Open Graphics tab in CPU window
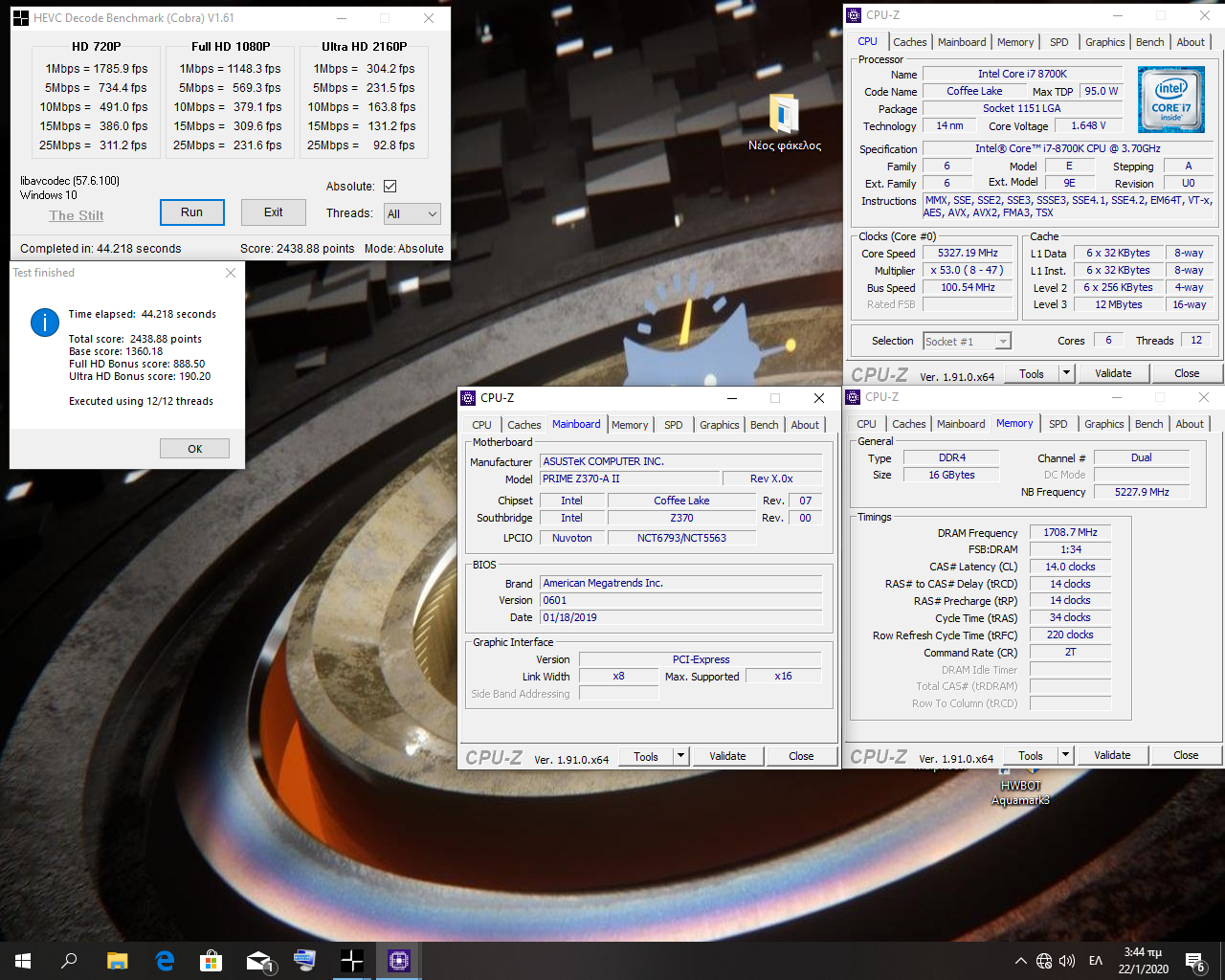This screenshot has width=1225, height=980. click(x=1104, y=42)
